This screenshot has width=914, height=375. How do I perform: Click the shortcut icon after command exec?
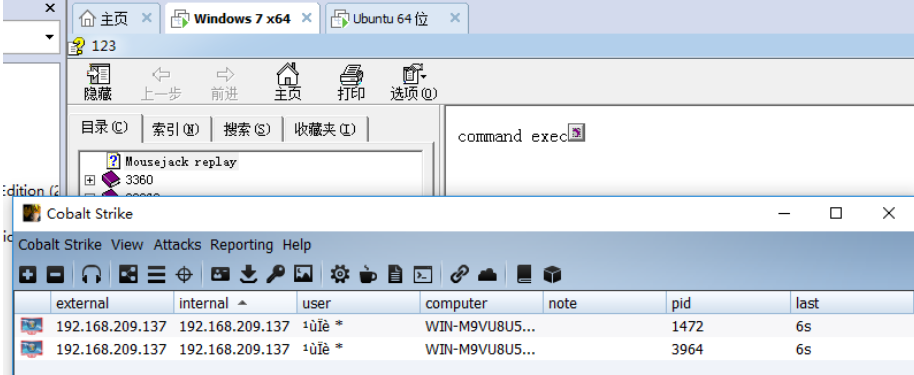click(576, 133)
